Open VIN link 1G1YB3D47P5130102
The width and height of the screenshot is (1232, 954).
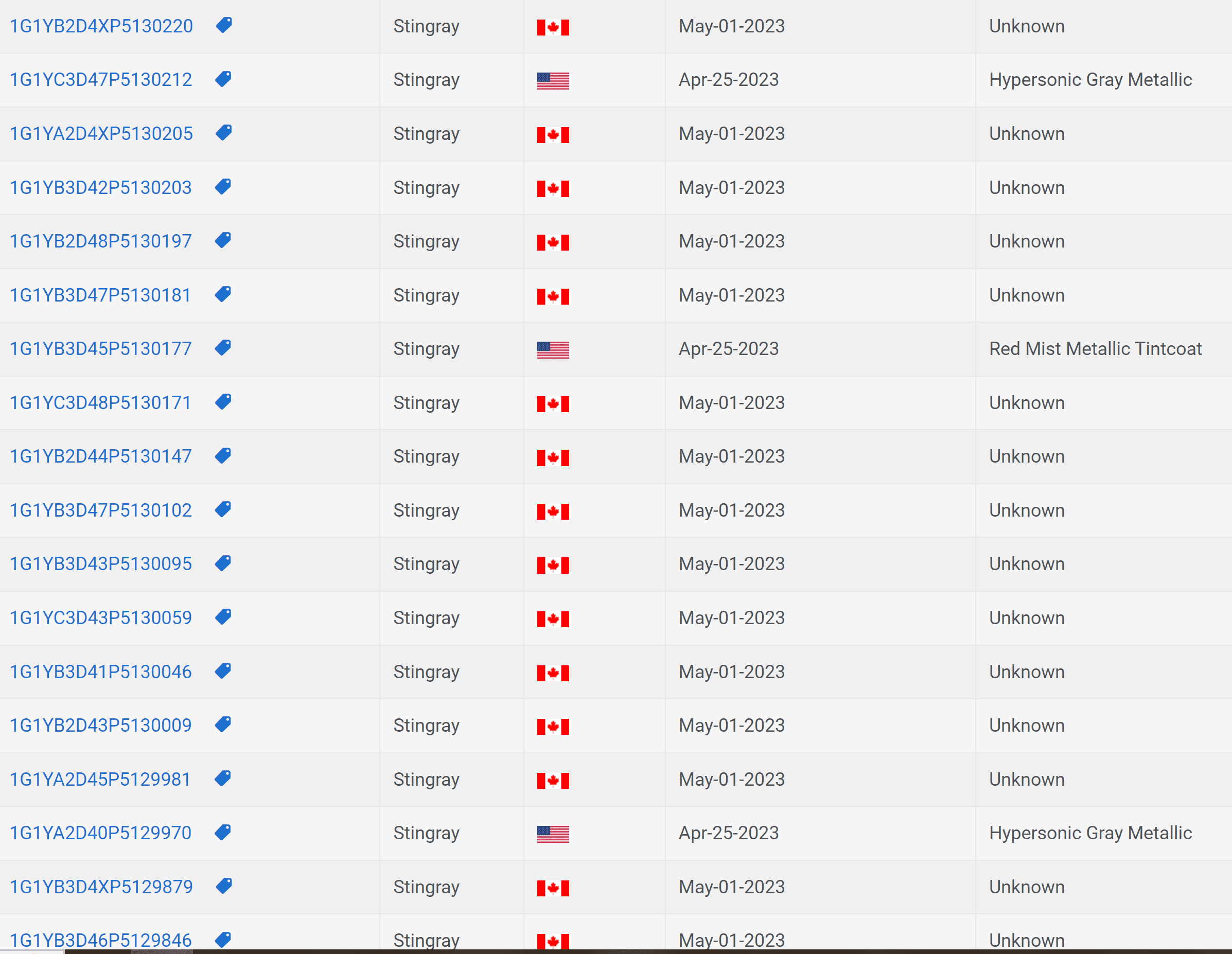point(101,510)
